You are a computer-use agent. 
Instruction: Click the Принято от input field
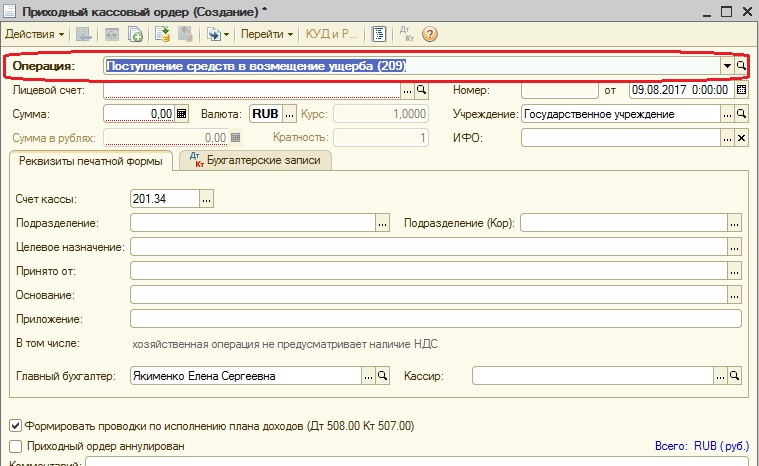[x=429, y=271]
